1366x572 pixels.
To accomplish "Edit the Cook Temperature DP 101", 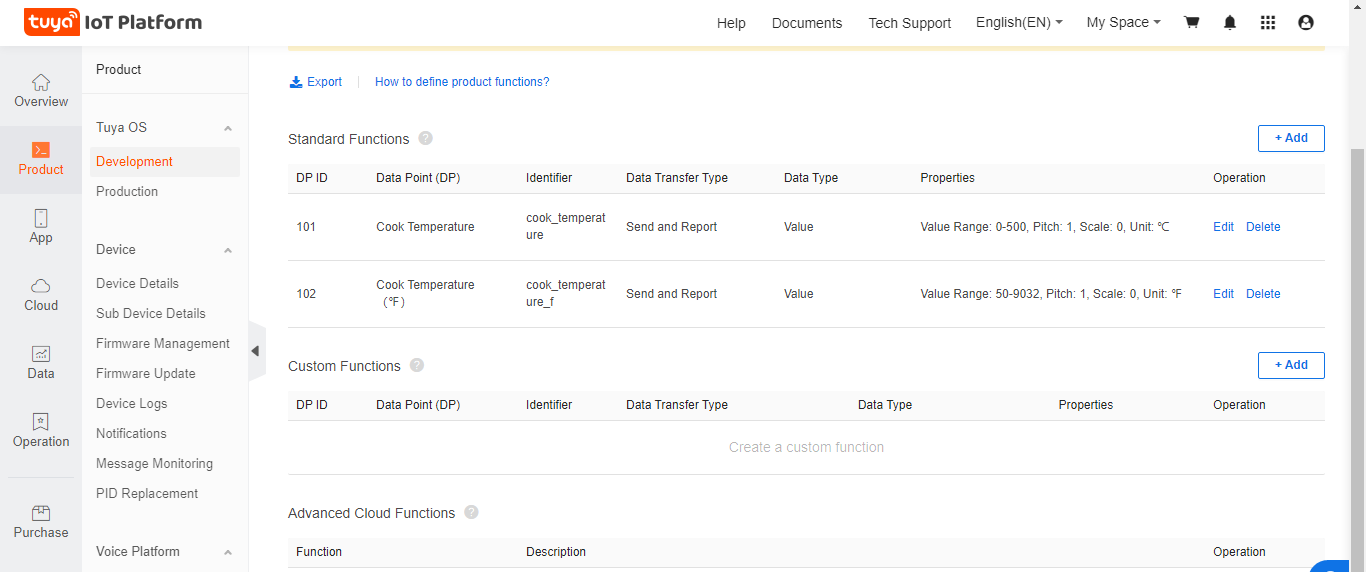I will 1223,227.
